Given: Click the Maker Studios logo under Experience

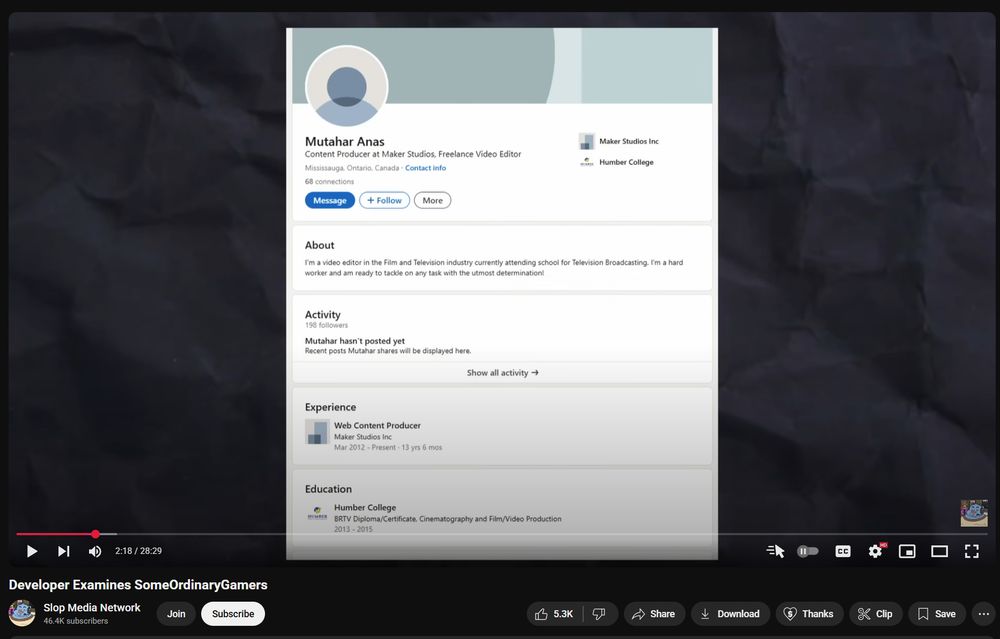Looking at the screenshot, I should pyautogui.click(x=317, y=432).
